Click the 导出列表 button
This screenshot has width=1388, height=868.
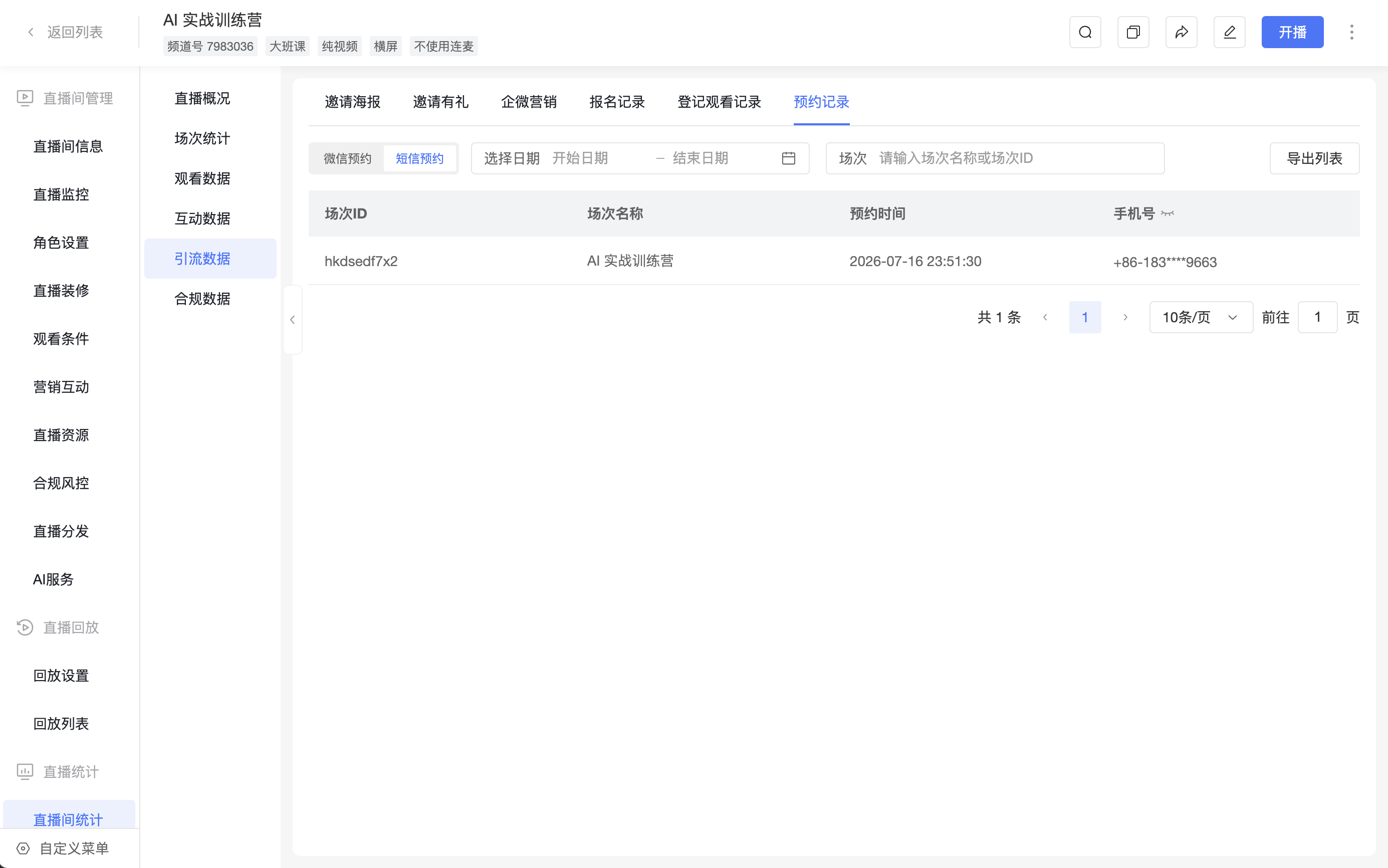tap(1314, 158)
